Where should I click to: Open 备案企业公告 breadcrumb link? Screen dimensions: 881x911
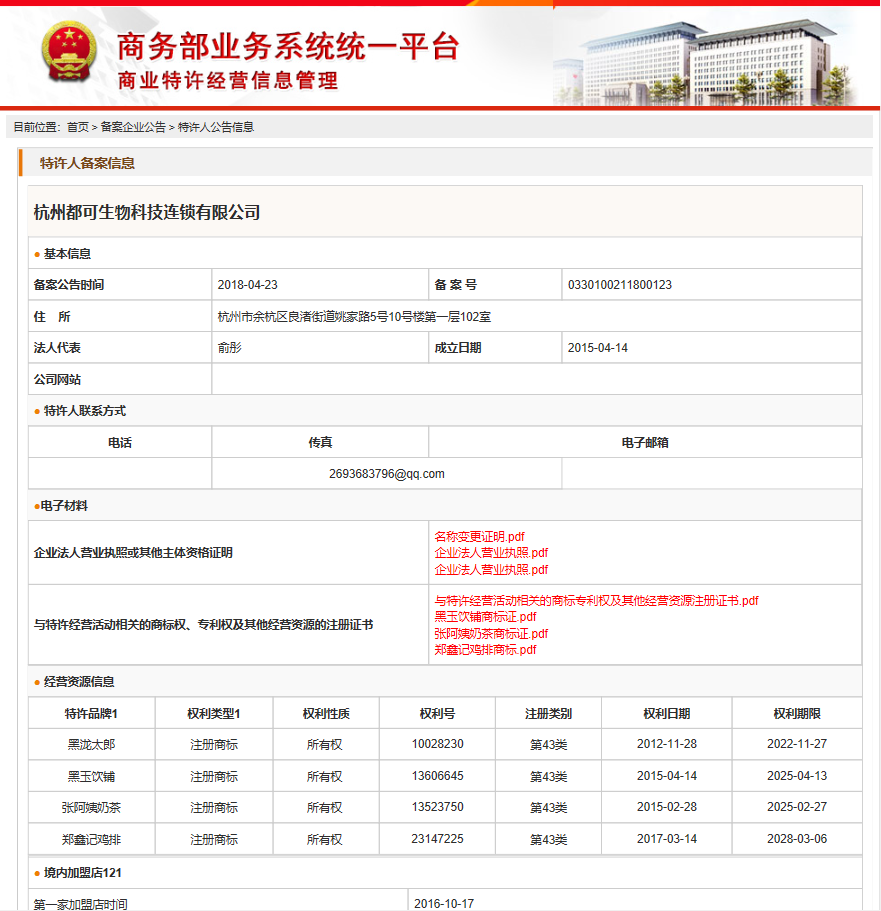[x=133, y=127]
